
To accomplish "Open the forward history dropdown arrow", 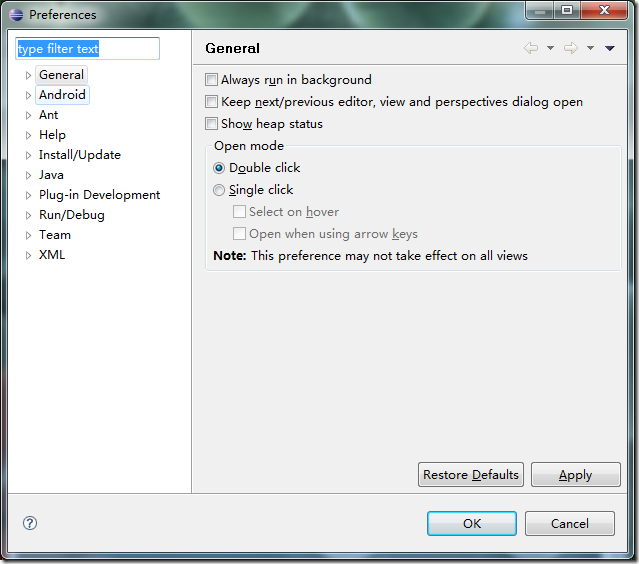I will pyautogui.click(x=590, y=48).
